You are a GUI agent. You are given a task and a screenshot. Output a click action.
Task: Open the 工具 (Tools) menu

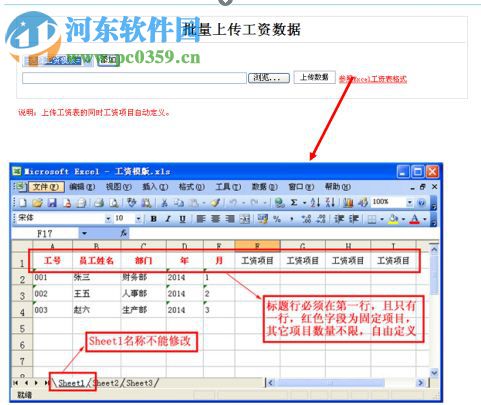(228, 187)
